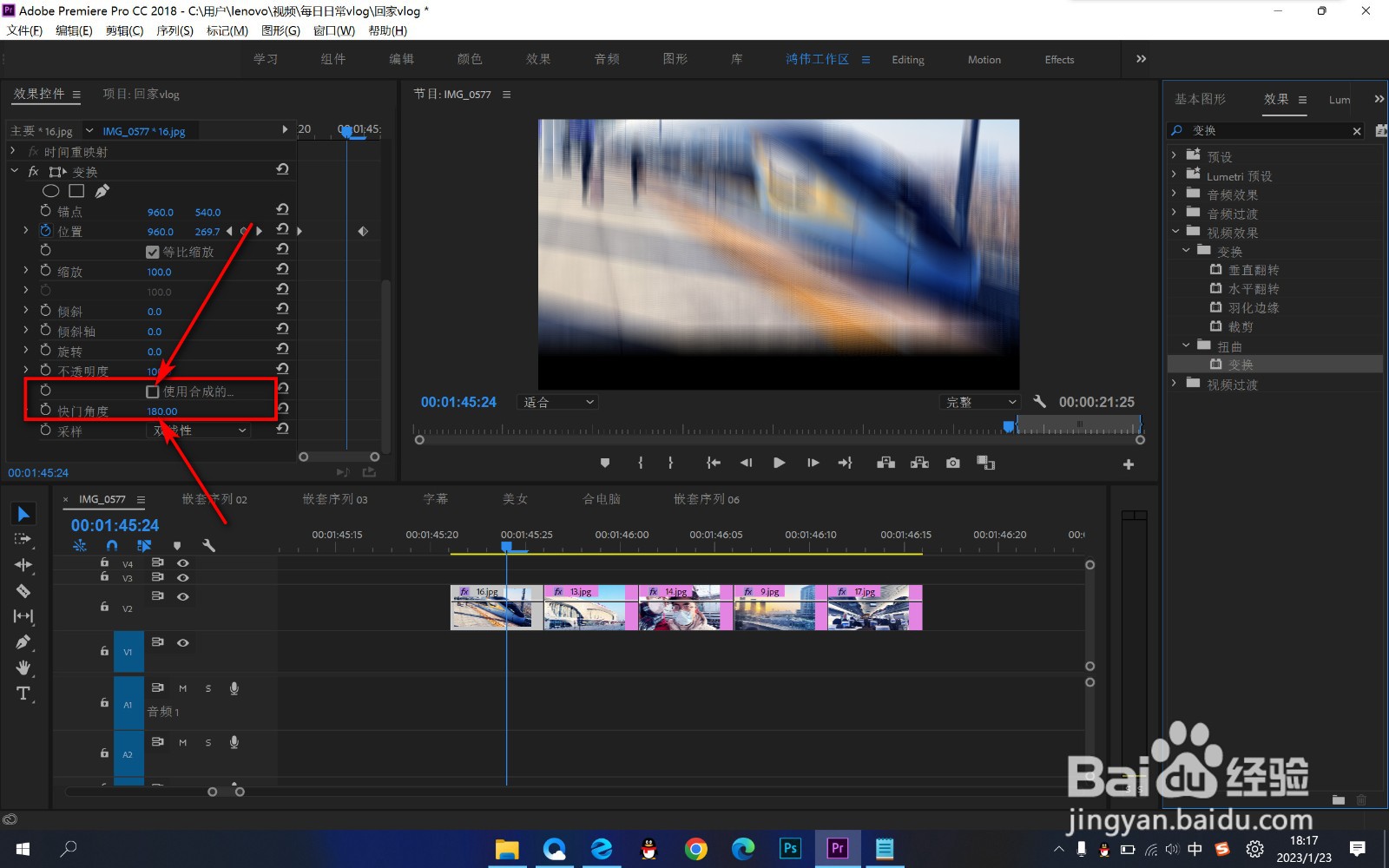This screenshot has width=1389, height=868.
Task: Click the Mark Out button in Program Monitor
Action: 670,463
